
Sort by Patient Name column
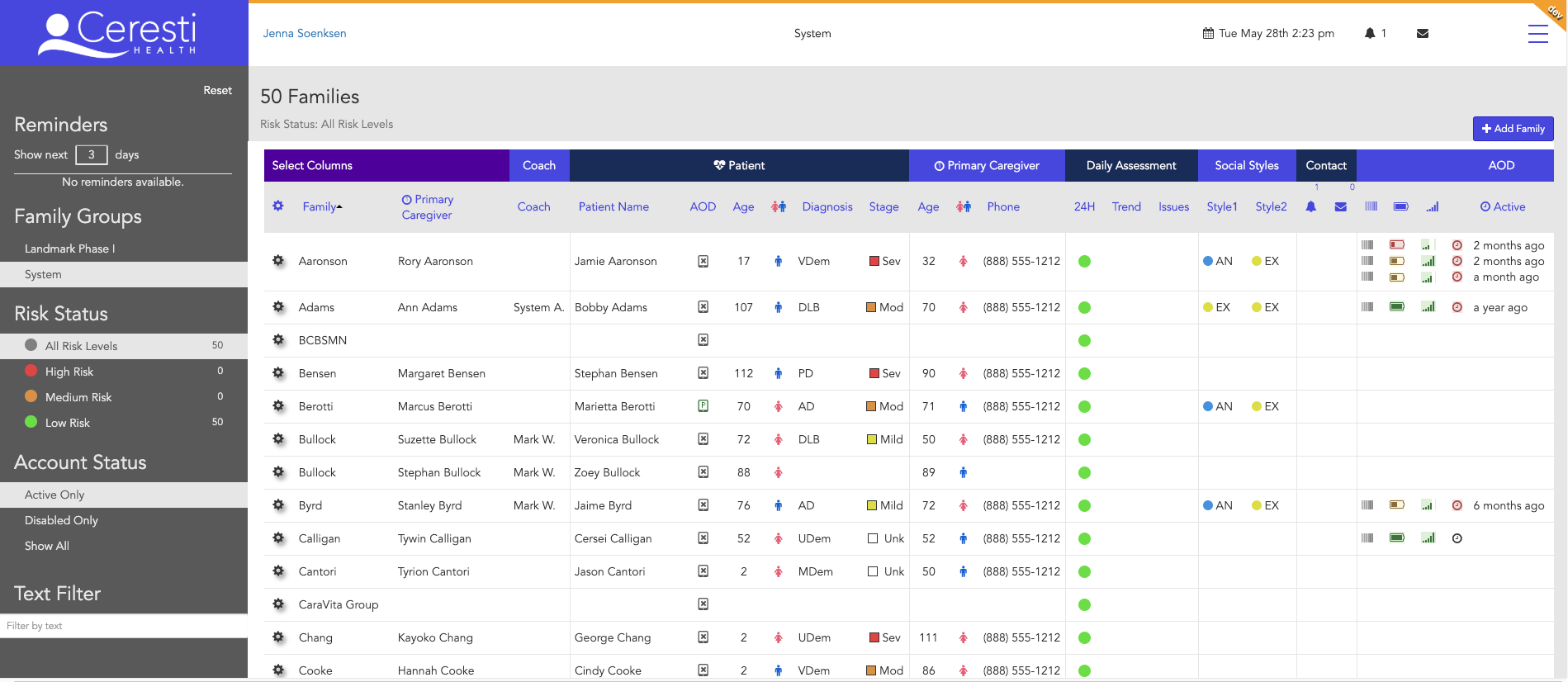click(x=613, y=206)
